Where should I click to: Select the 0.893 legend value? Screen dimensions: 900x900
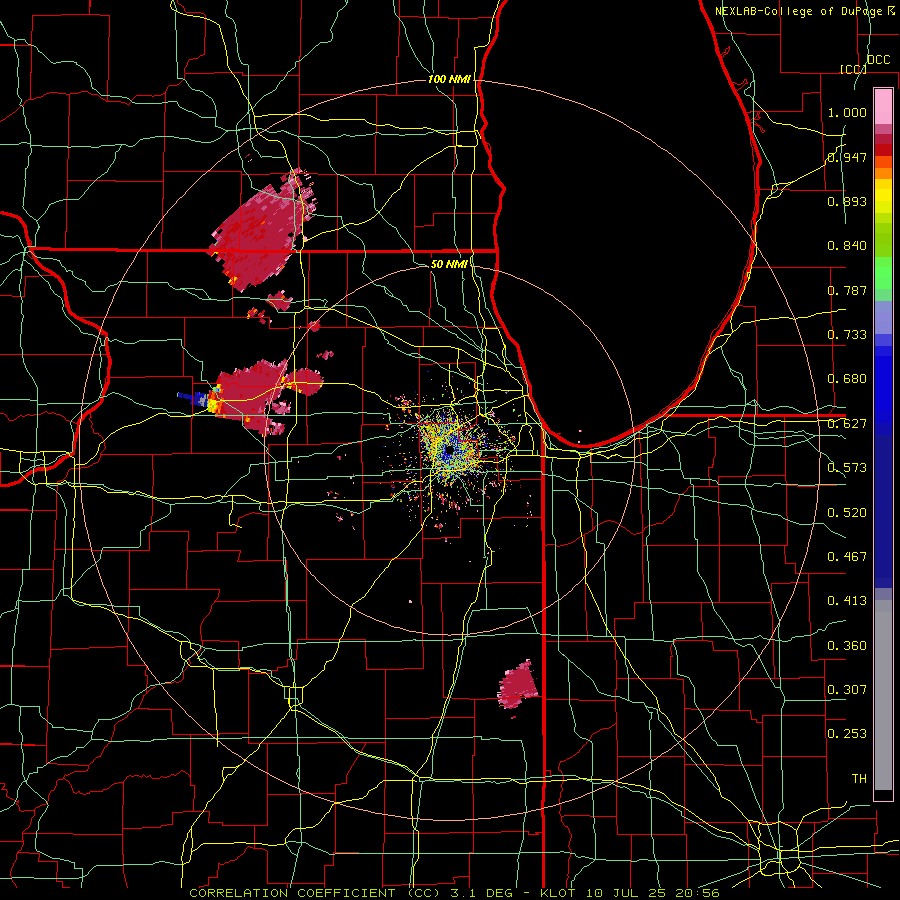click(847, 201)
